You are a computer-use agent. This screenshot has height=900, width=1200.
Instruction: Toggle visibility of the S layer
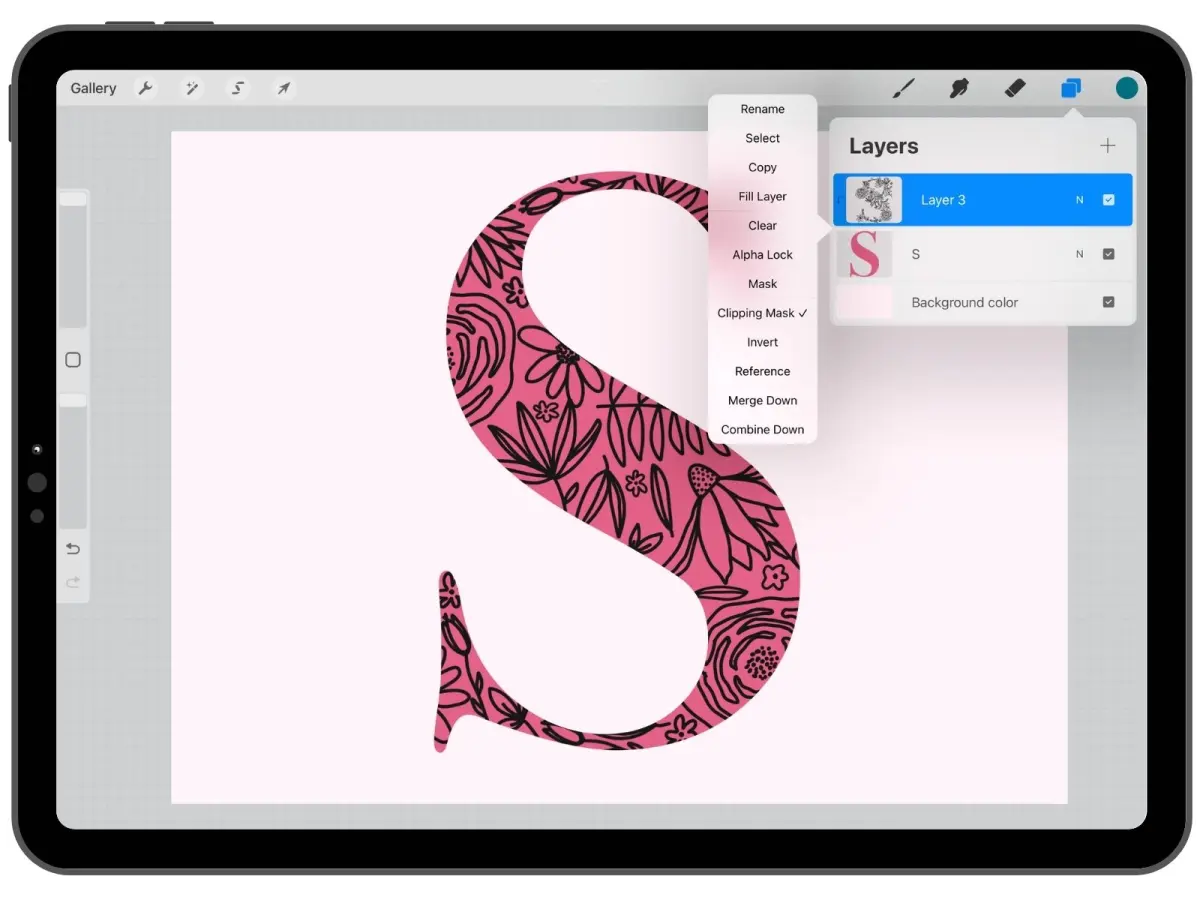pos(1108,254)
